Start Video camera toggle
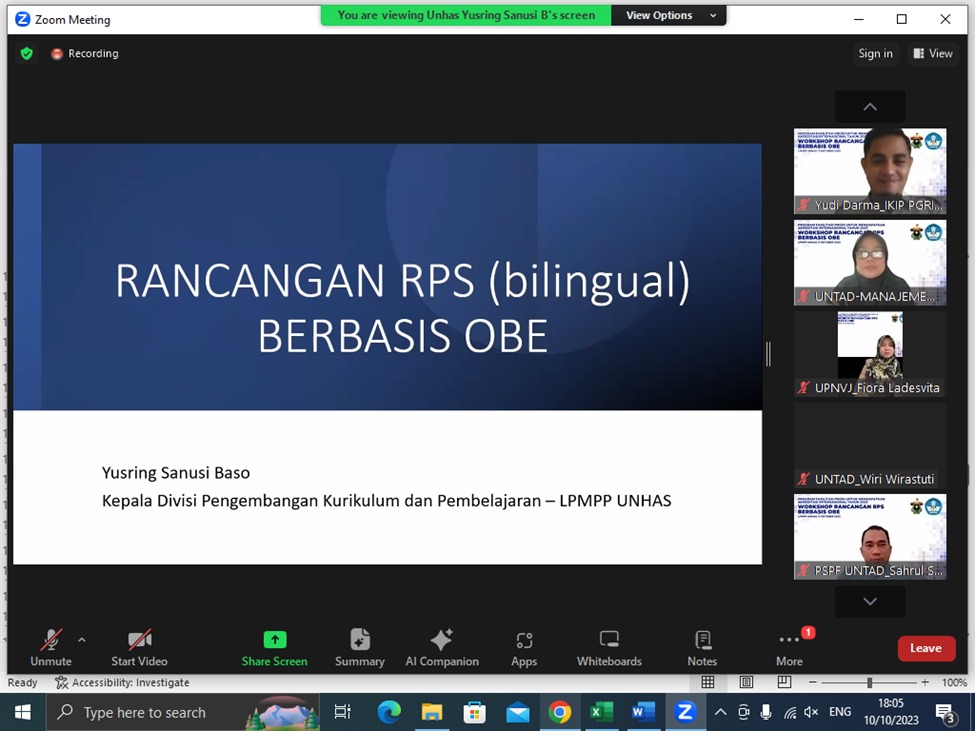The height and width of the screenshot is (731, 975). pos(139,647)
